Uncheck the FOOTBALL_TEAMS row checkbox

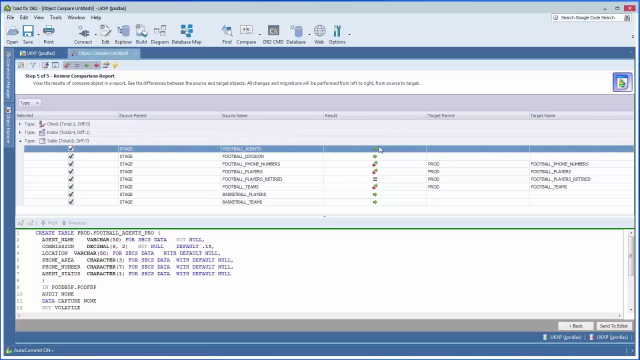tap(71, 187)
